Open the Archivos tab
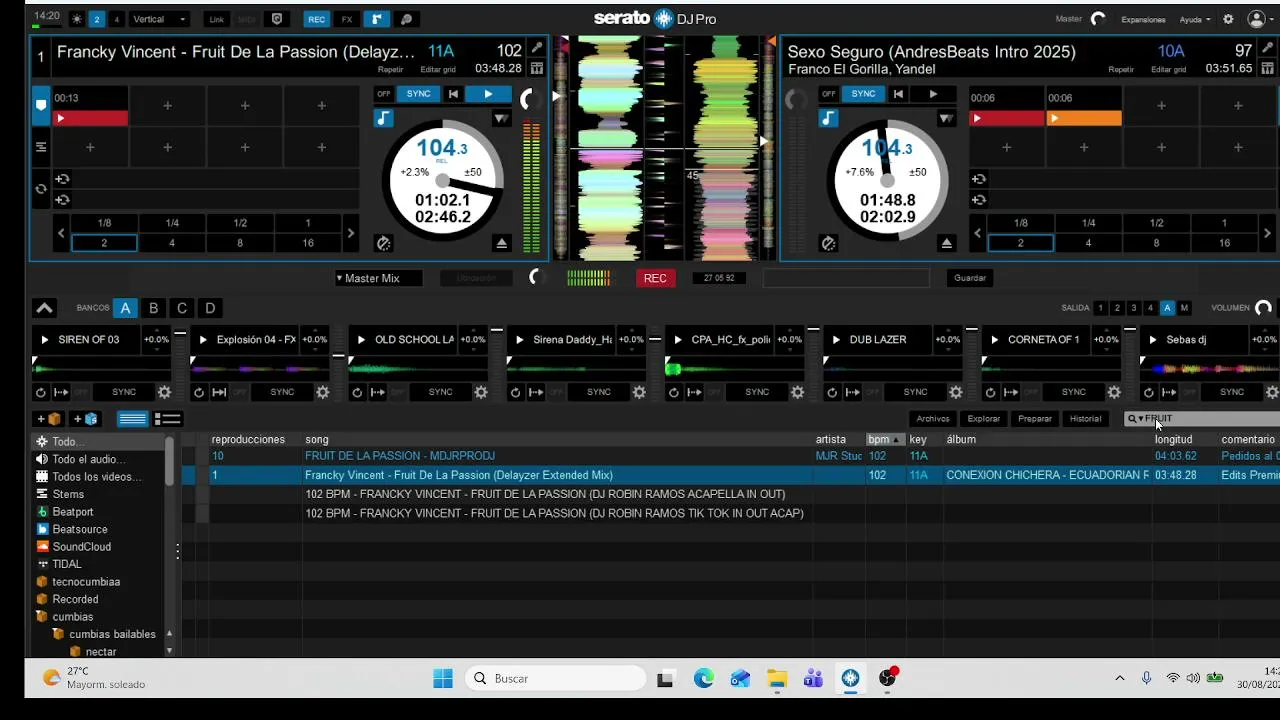The height and width of the screenshot is (720, 1280). click(933, 419)
